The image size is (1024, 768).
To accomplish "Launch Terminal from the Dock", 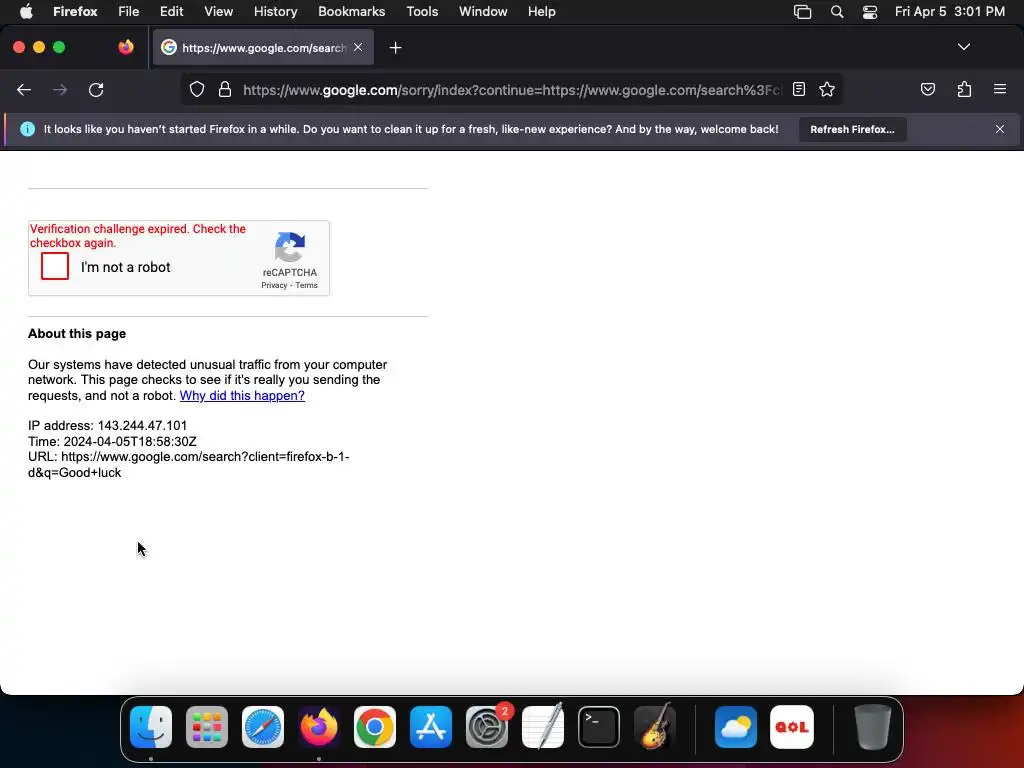I will coord(599,727).
